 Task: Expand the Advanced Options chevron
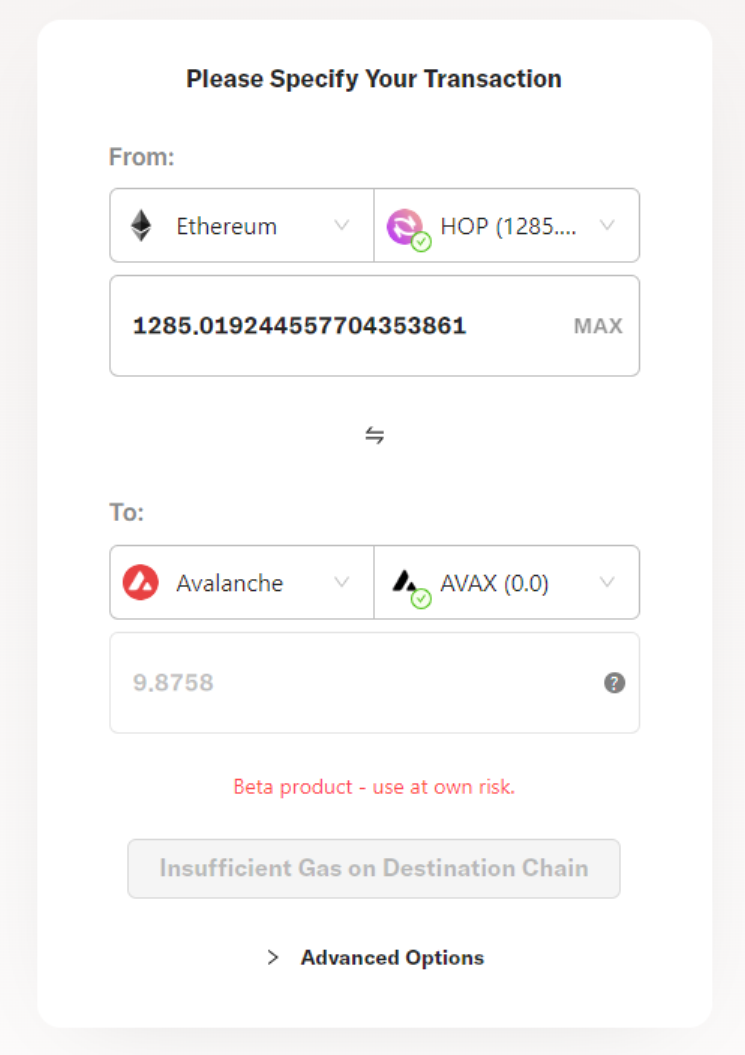[x=273, y=958]
